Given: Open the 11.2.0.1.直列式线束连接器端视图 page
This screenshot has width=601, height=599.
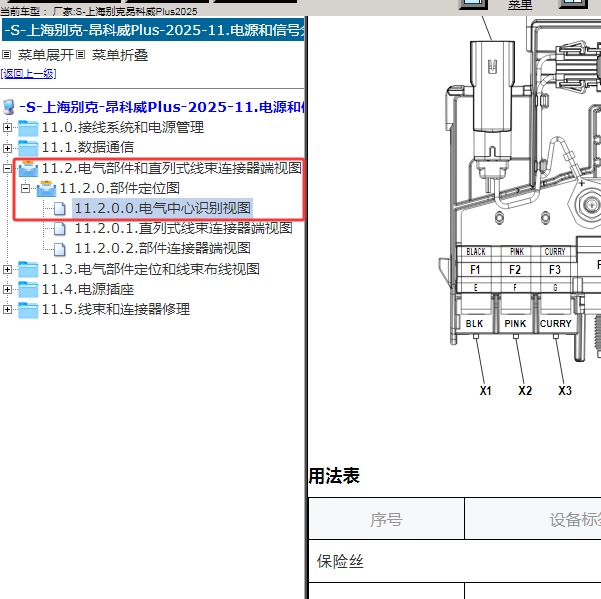Looking at the screenshot, I should coord(183,228).
